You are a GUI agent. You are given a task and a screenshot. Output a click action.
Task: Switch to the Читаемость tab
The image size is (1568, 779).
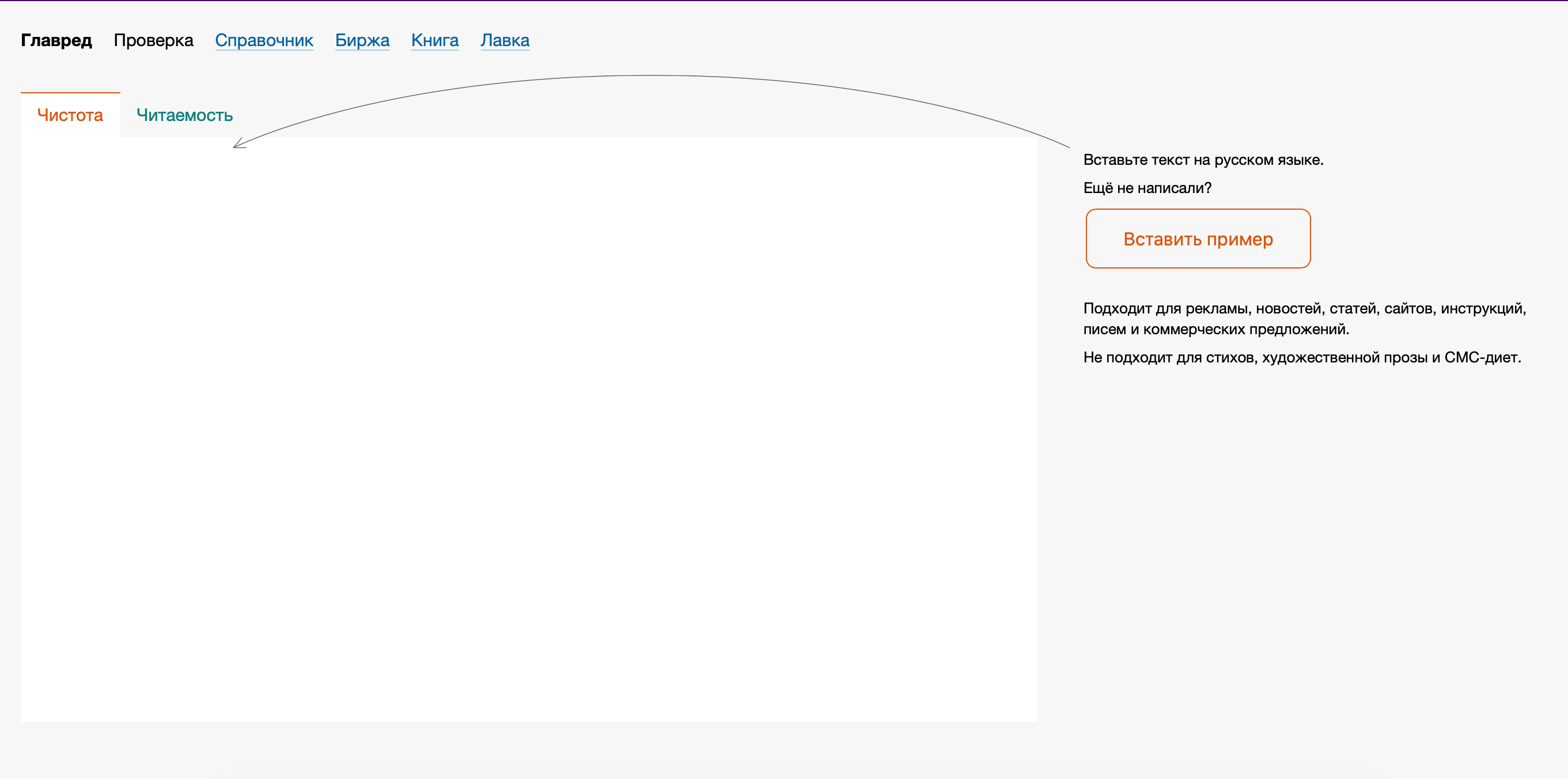[184, 115]
